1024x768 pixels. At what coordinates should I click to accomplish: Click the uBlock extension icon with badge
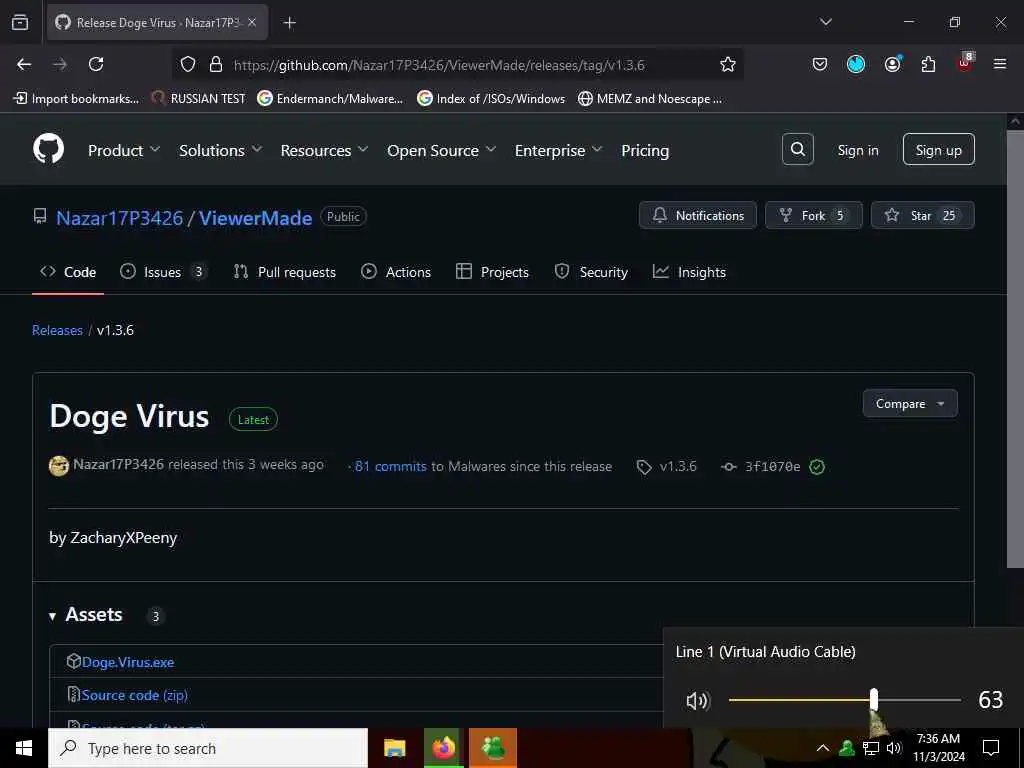965,63
